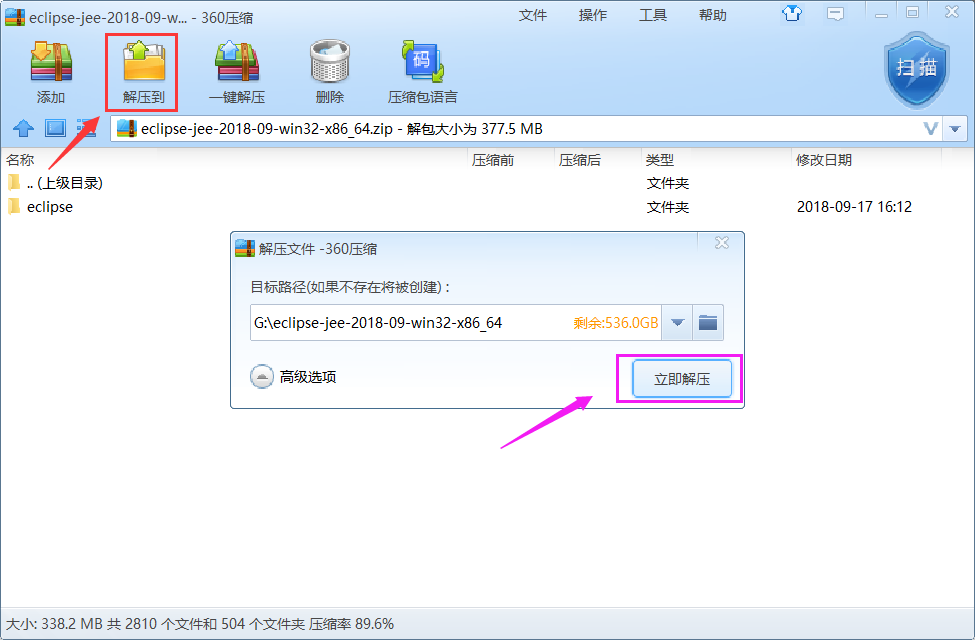This screenshot has width=975, height=640.
Task: Open the 压缩包语言 archive language tool
Action: [x=422, y=72]
